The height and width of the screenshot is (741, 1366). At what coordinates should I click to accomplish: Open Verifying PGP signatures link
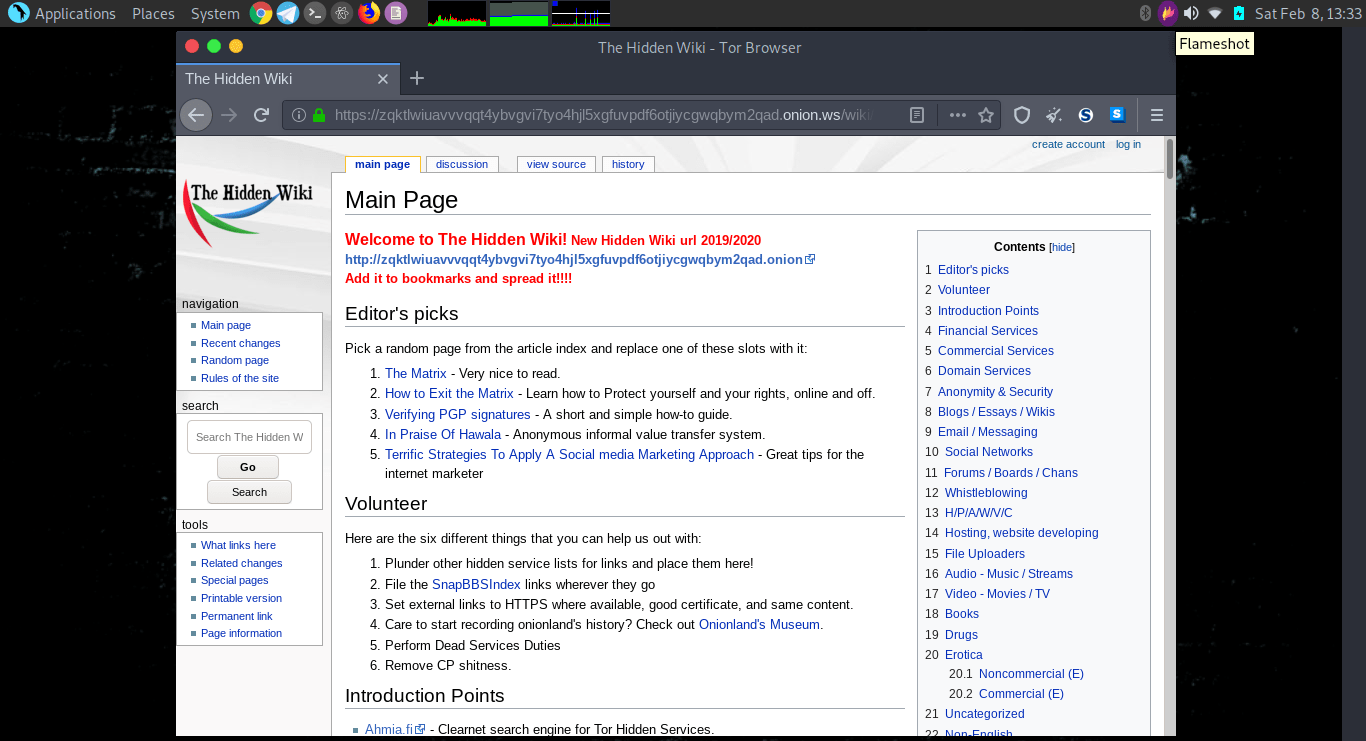coord(458,414)
